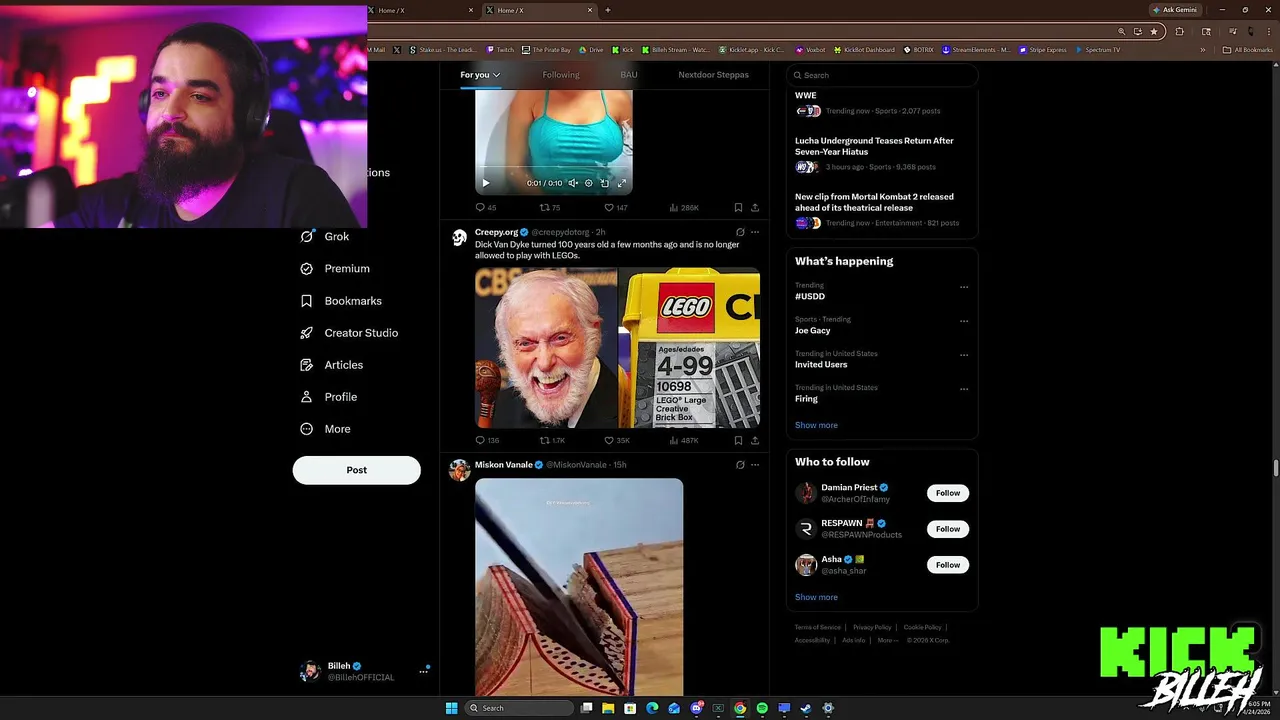This screenshot has height=720, width=1280.
Task: Open the LEGO box image
Action: coord(689,348)
